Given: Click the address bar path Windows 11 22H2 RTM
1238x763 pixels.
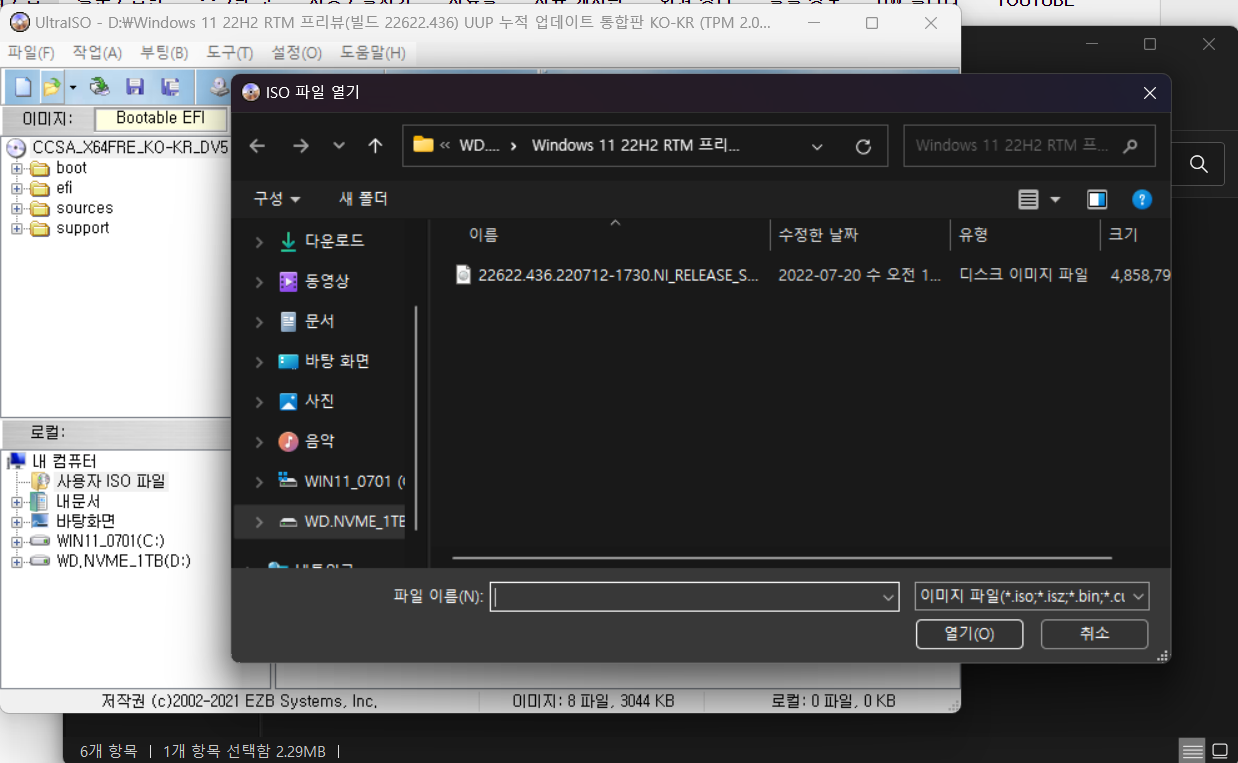Looking at the screenshot, I should click(636, 145).
